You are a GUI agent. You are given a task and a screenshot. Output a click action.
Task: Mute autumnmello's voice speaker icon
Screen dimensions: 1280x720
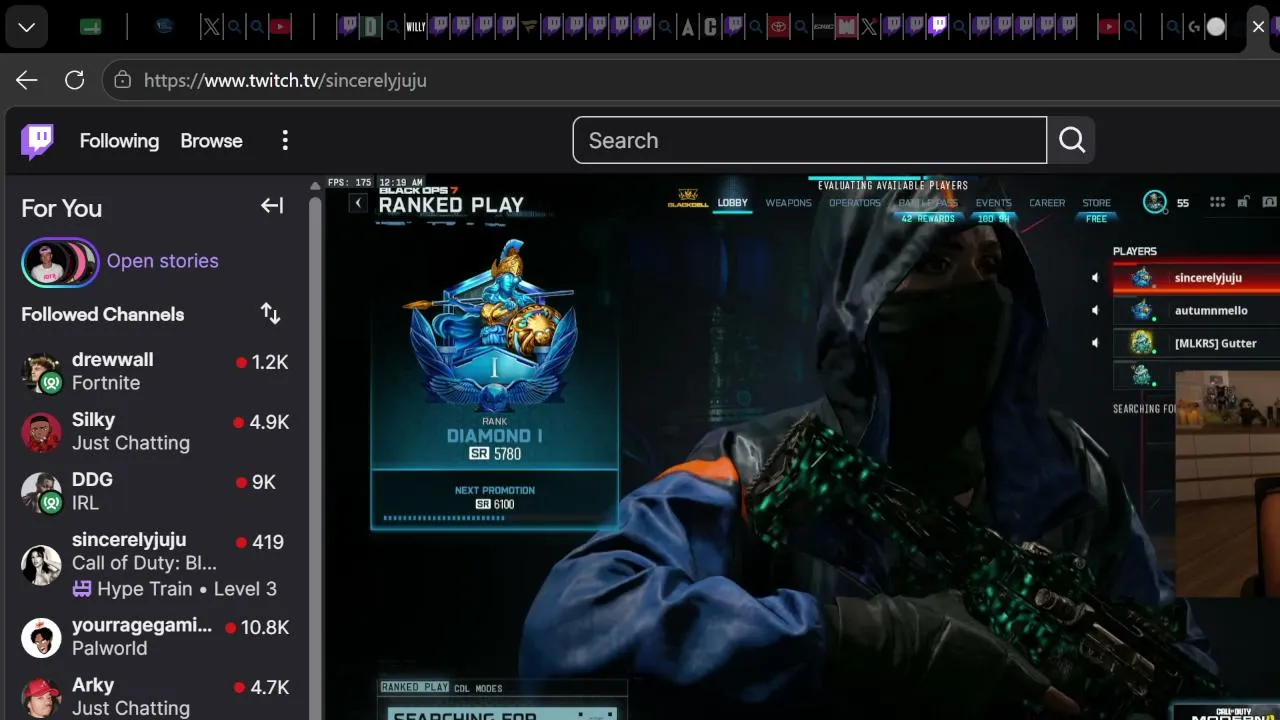click(1095, 311)
